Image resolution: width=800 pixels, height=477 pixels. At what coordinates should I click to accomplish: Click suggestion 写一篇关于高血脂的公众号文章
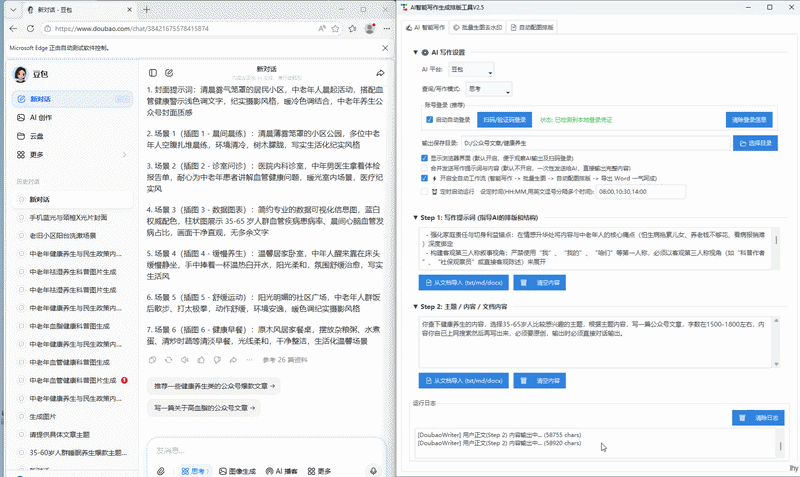(x=204, y=408)
